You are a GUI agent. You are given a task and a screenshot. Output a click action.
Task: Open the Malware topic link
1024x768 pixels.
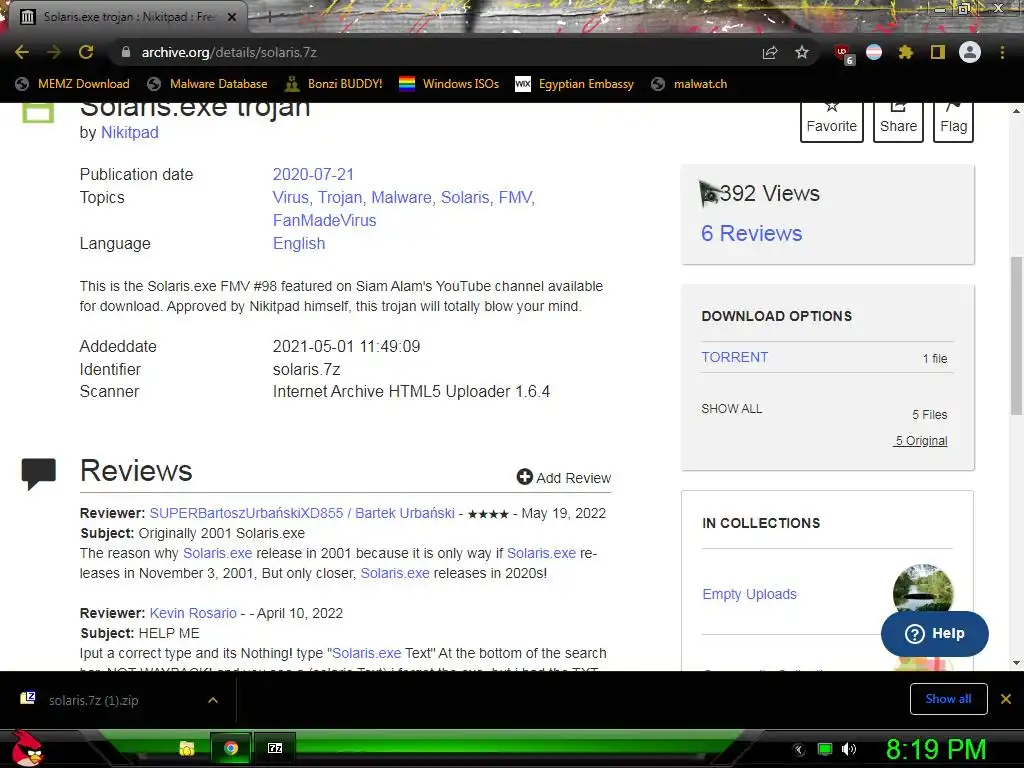click(404, 197)
